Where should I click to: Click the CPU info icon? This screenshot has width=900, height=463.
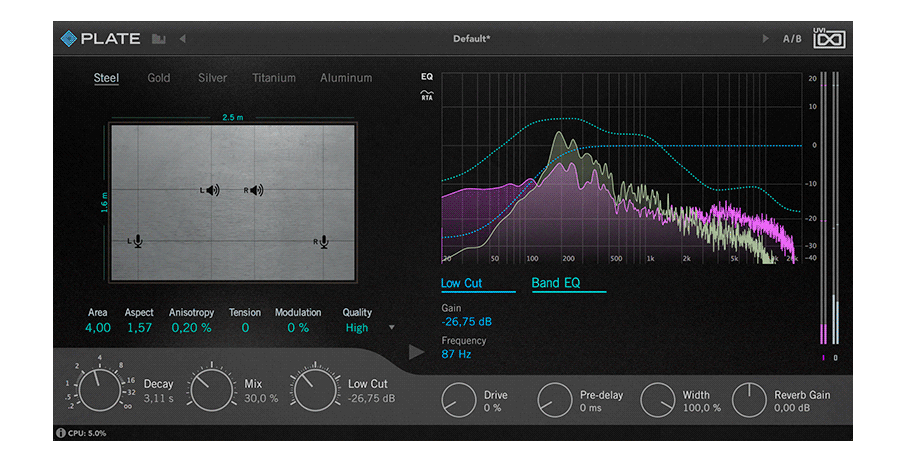[60, 433]
